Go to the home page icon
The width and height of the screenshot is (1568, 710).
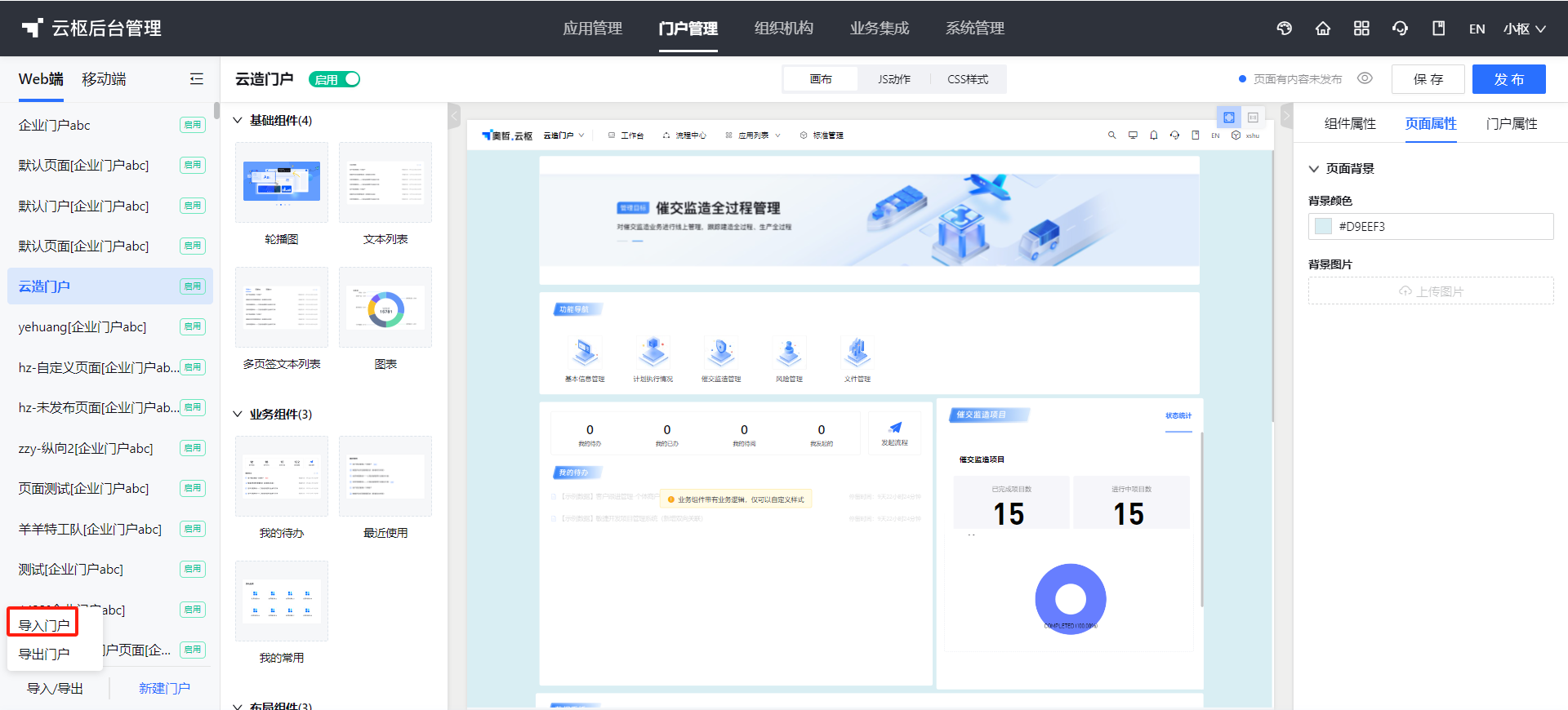pyautogui.click(x=1323, y=29)
